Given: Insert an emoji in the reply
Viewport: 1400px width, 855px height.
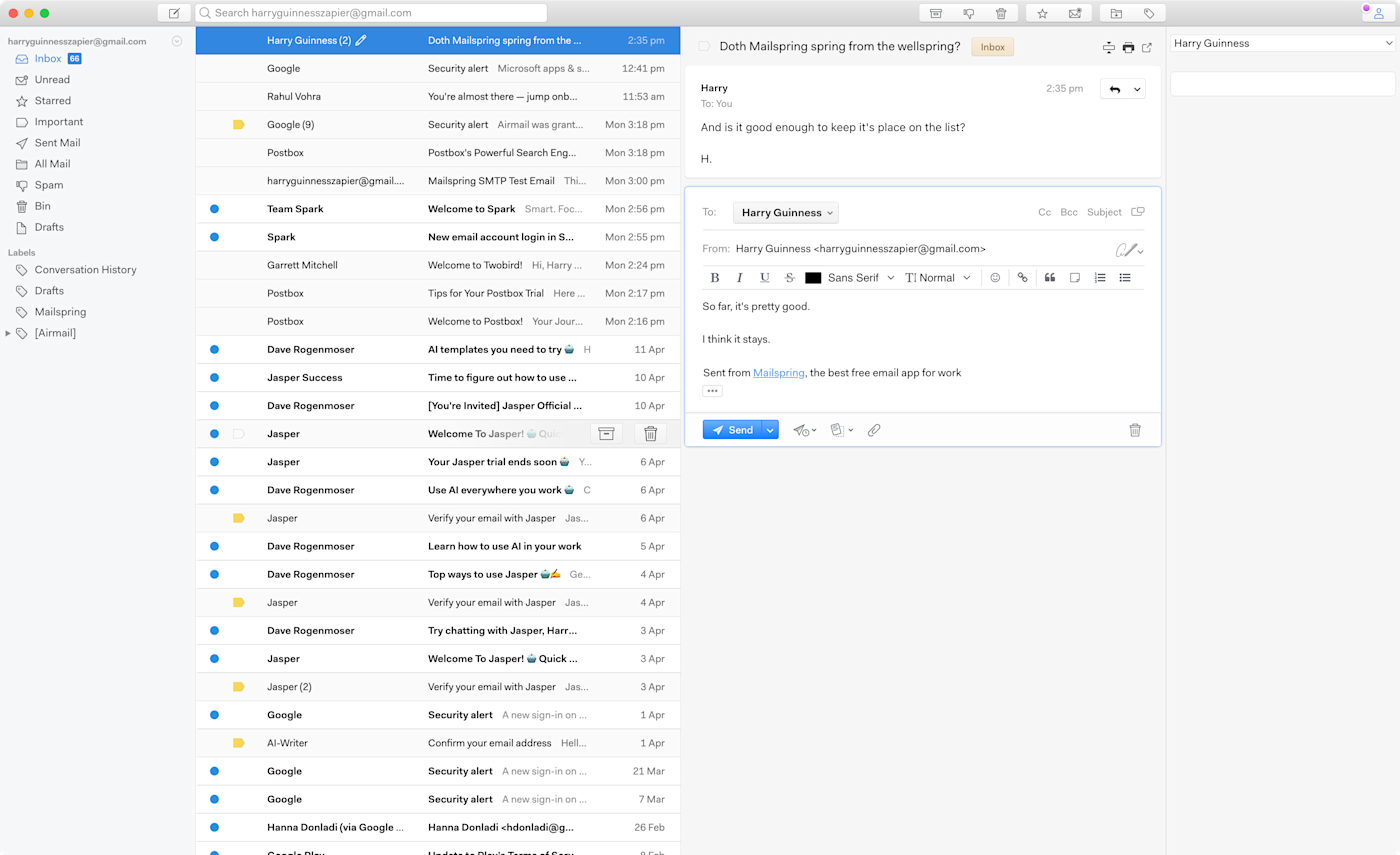Looking at the screenshot, I should click(x=995, y=278).
